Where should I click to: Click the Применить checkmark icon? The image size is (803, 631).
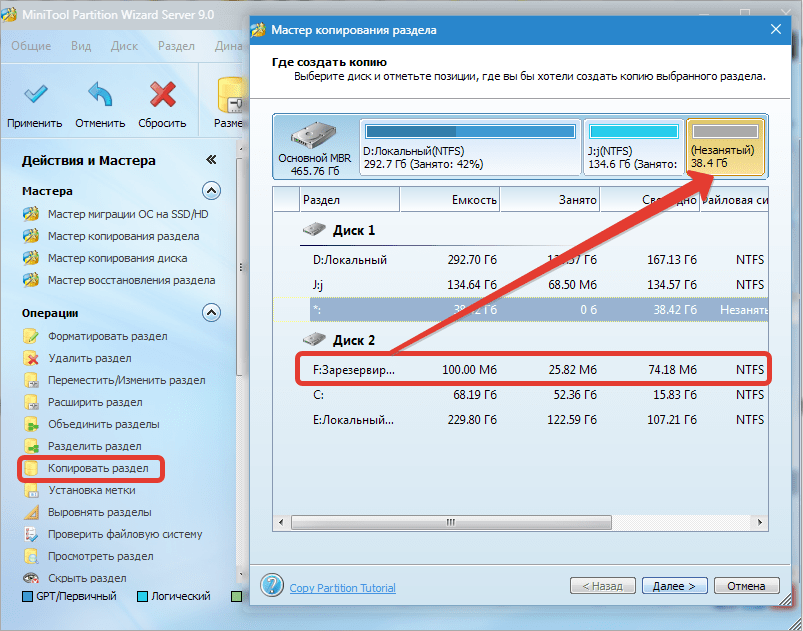click(x=36, y=94)
